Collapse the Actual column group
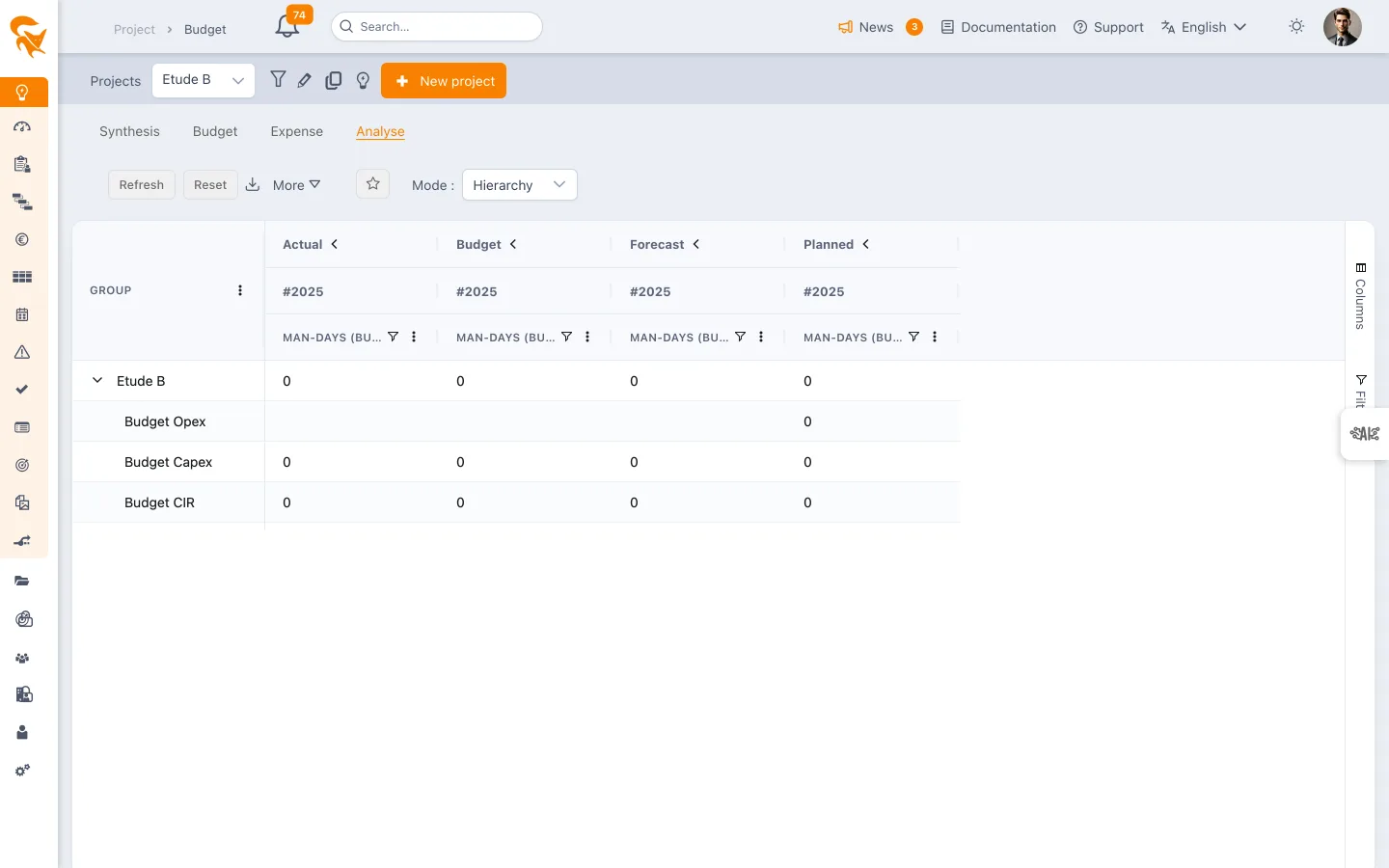Image resolution: width=1389 pixels, height=868 pixels. [335, 244]
